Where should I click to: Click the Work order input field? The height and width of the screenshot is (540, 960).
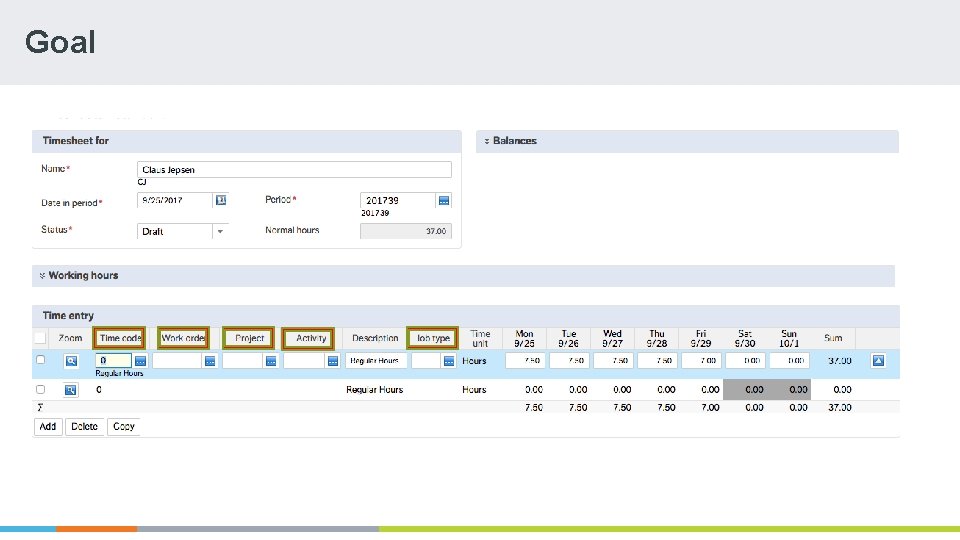point(177,361)
